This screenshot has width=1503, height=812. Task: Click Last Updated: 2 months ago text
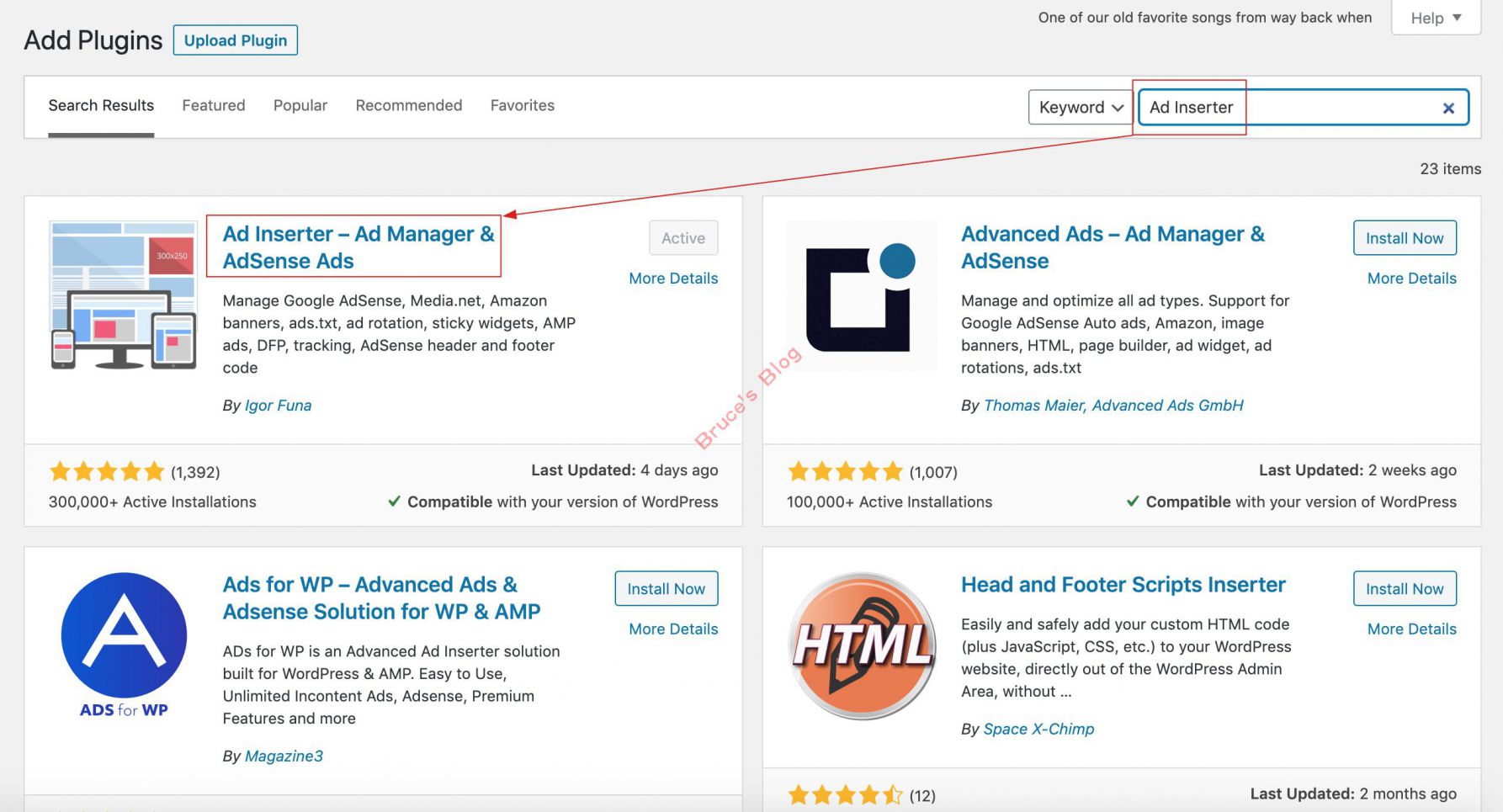(x=1353, y=794)
